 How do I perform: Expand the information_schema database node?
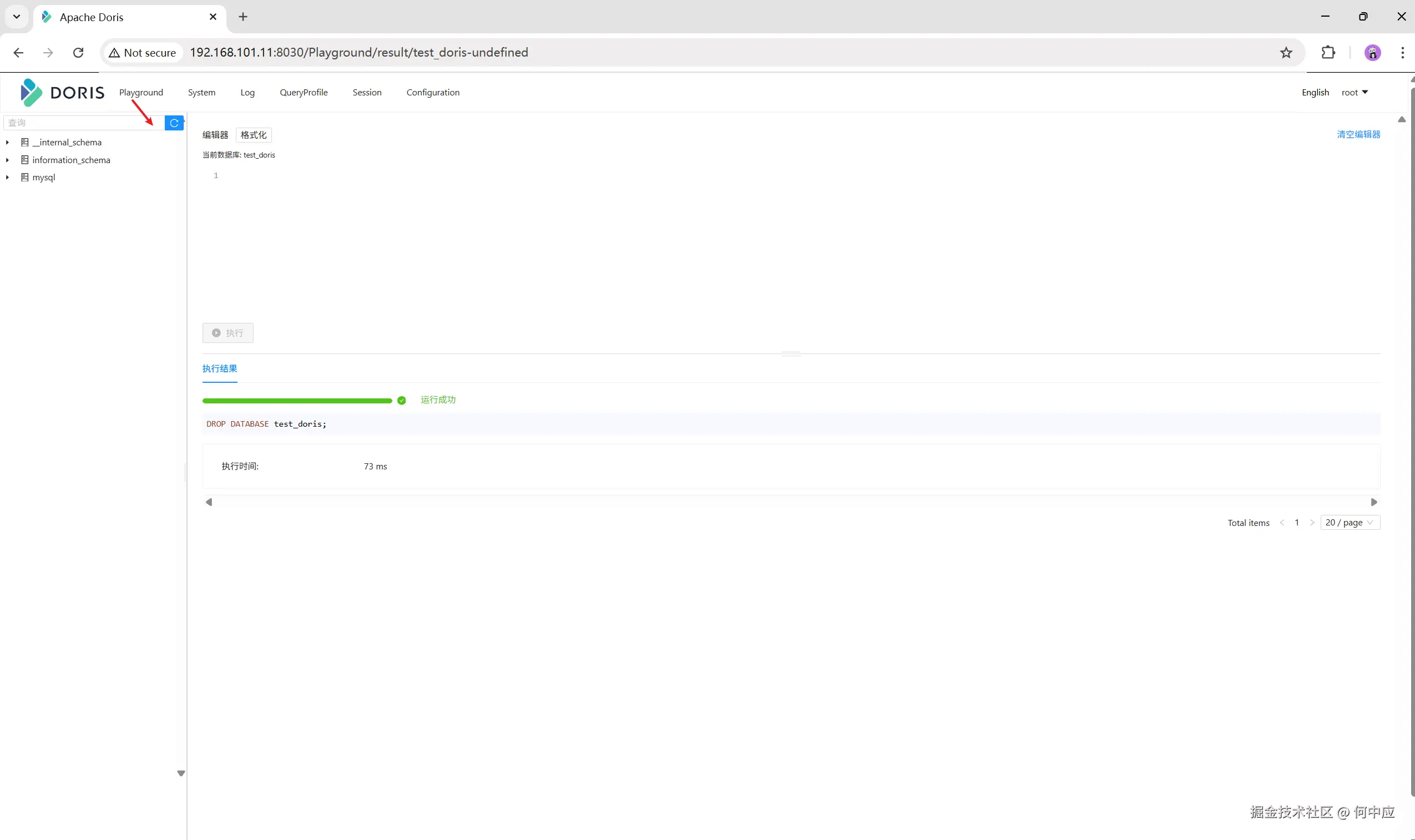tap(7, 160)
